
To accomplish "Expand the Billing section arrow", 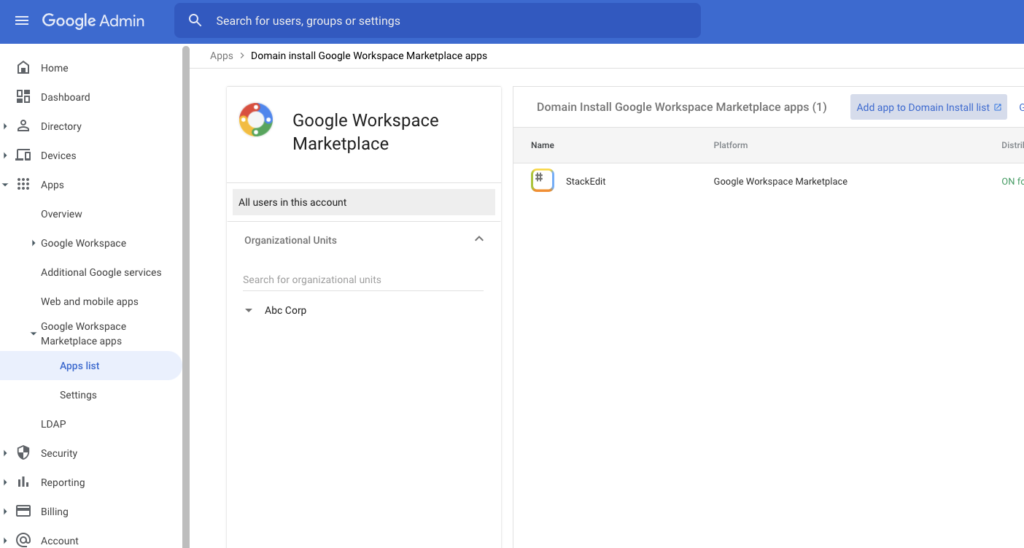I will (x=5, y=511).
